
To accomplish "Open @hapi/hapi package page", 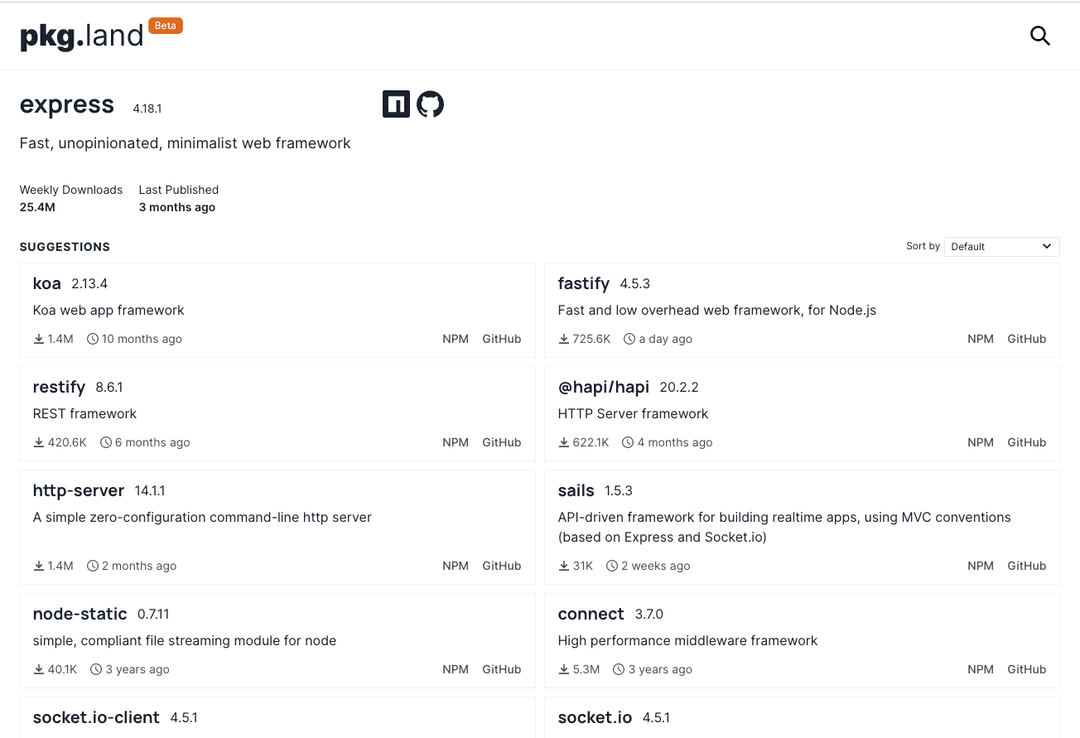I will click(x=603, y=387).
